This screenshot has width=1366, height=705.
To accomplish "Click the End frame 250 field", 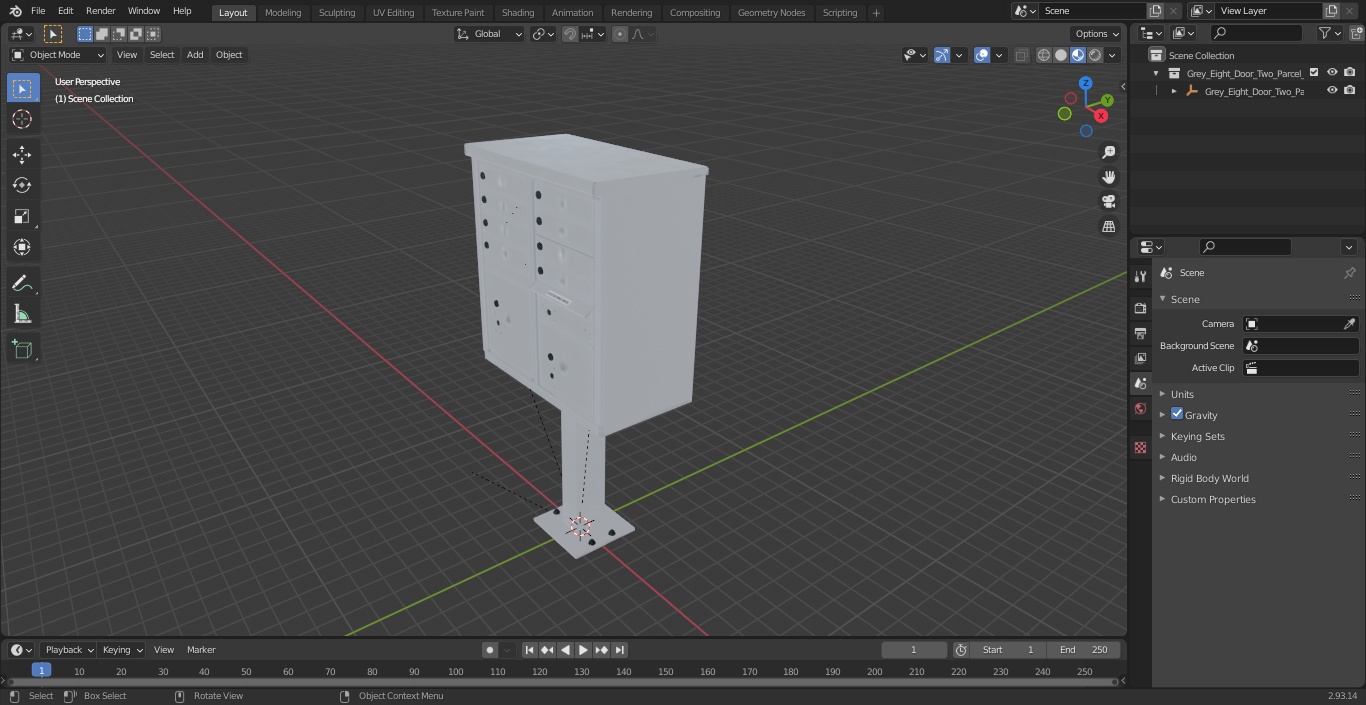I will point(1084,650).
